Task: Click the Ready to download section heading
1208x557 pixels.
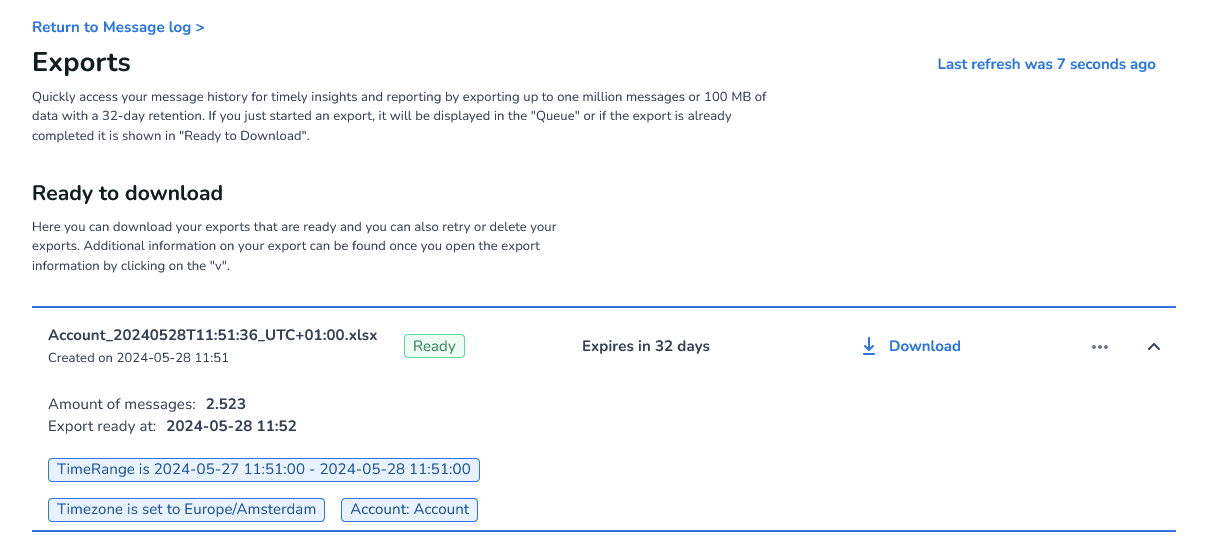Action: 127,193
